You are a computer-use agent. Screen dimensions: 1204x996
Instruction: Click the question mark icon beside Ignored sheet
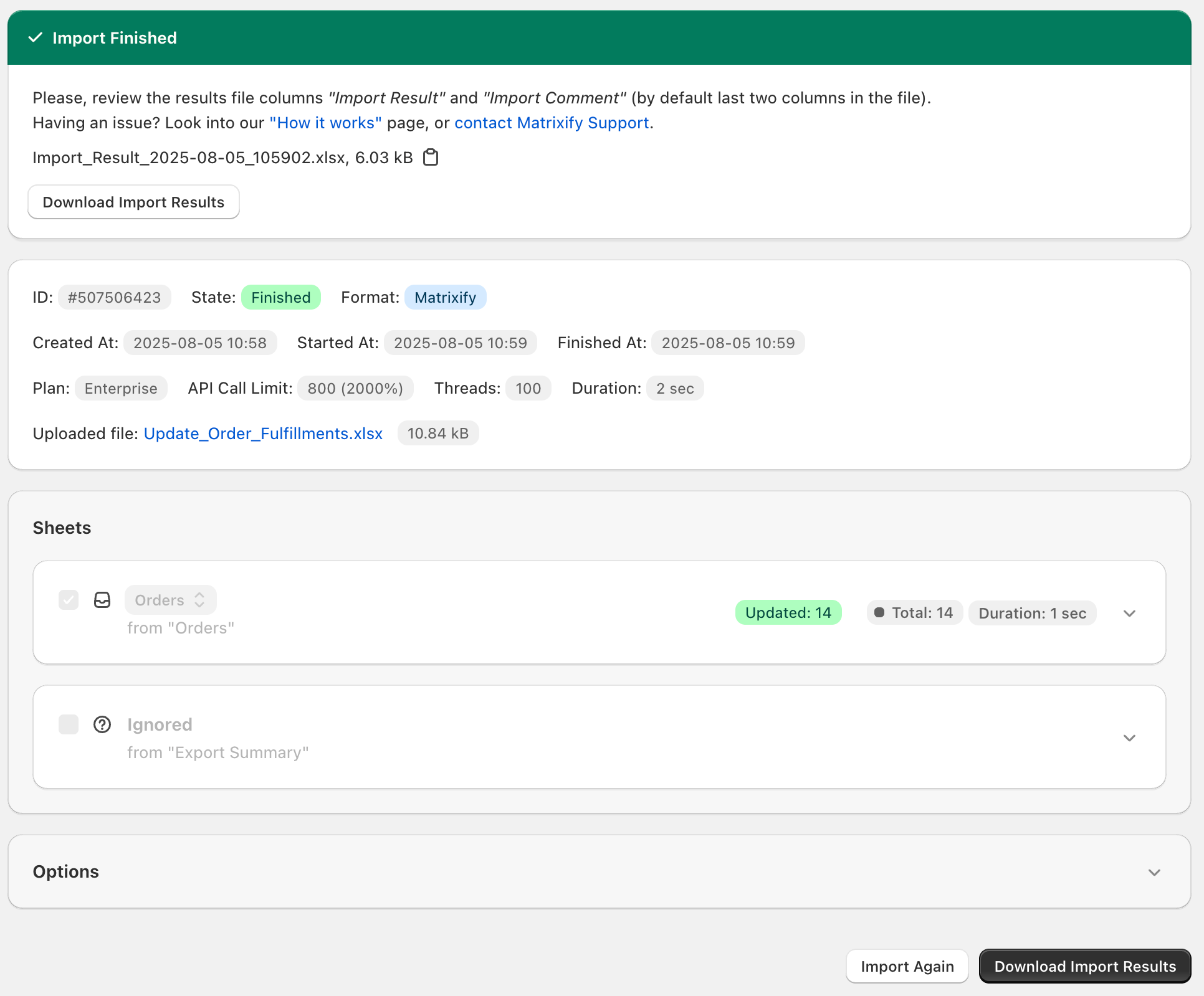tap(102, 724)
